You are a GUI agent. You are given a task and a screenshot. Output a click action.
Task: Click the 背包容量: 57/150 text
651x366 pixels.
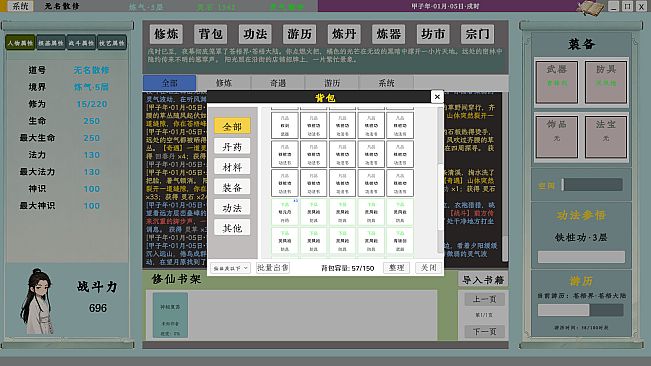(348, 268)
